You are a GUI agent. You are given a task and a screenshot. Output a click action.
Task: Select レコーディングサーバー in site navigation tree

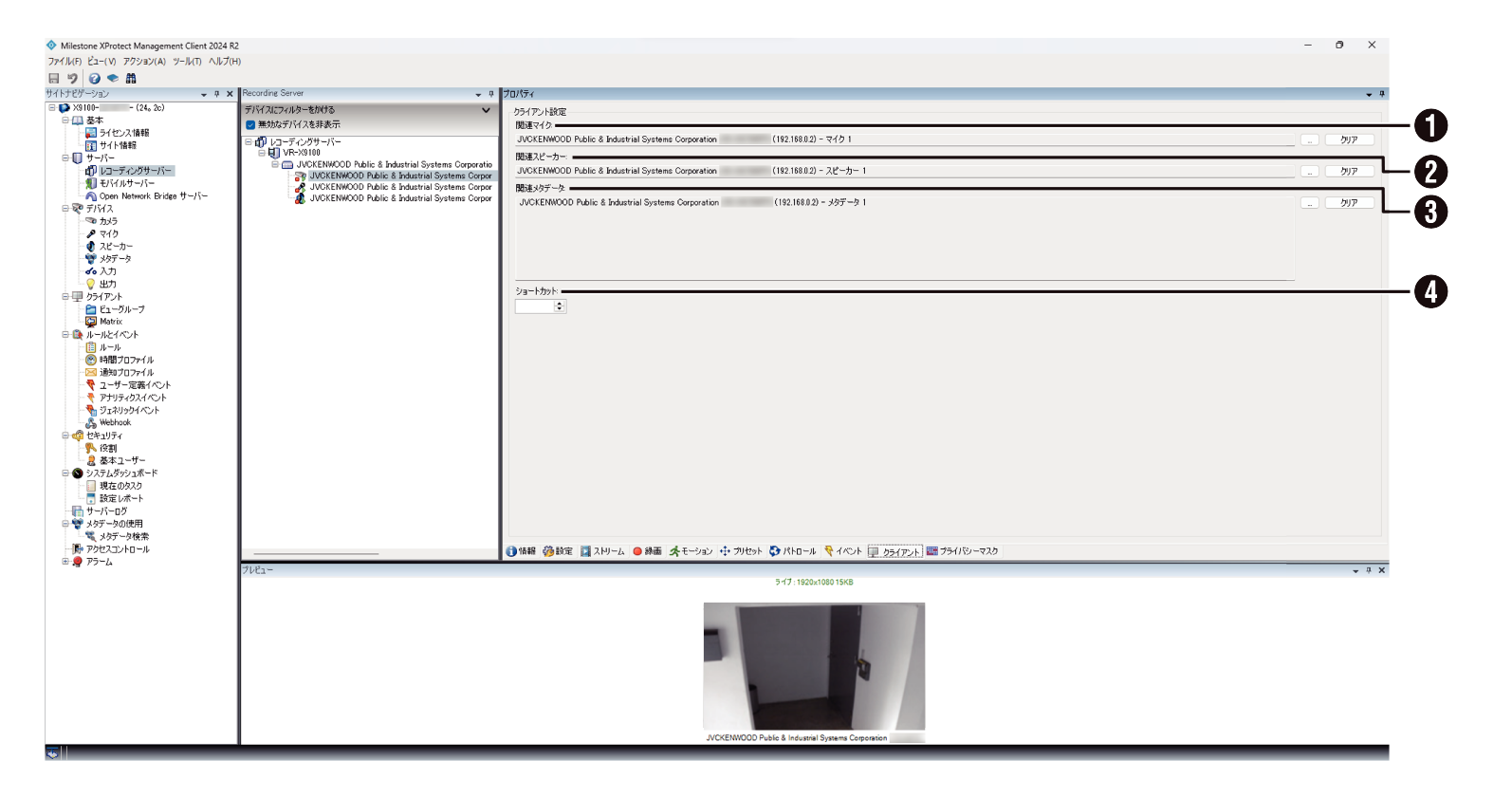(136, 171)
